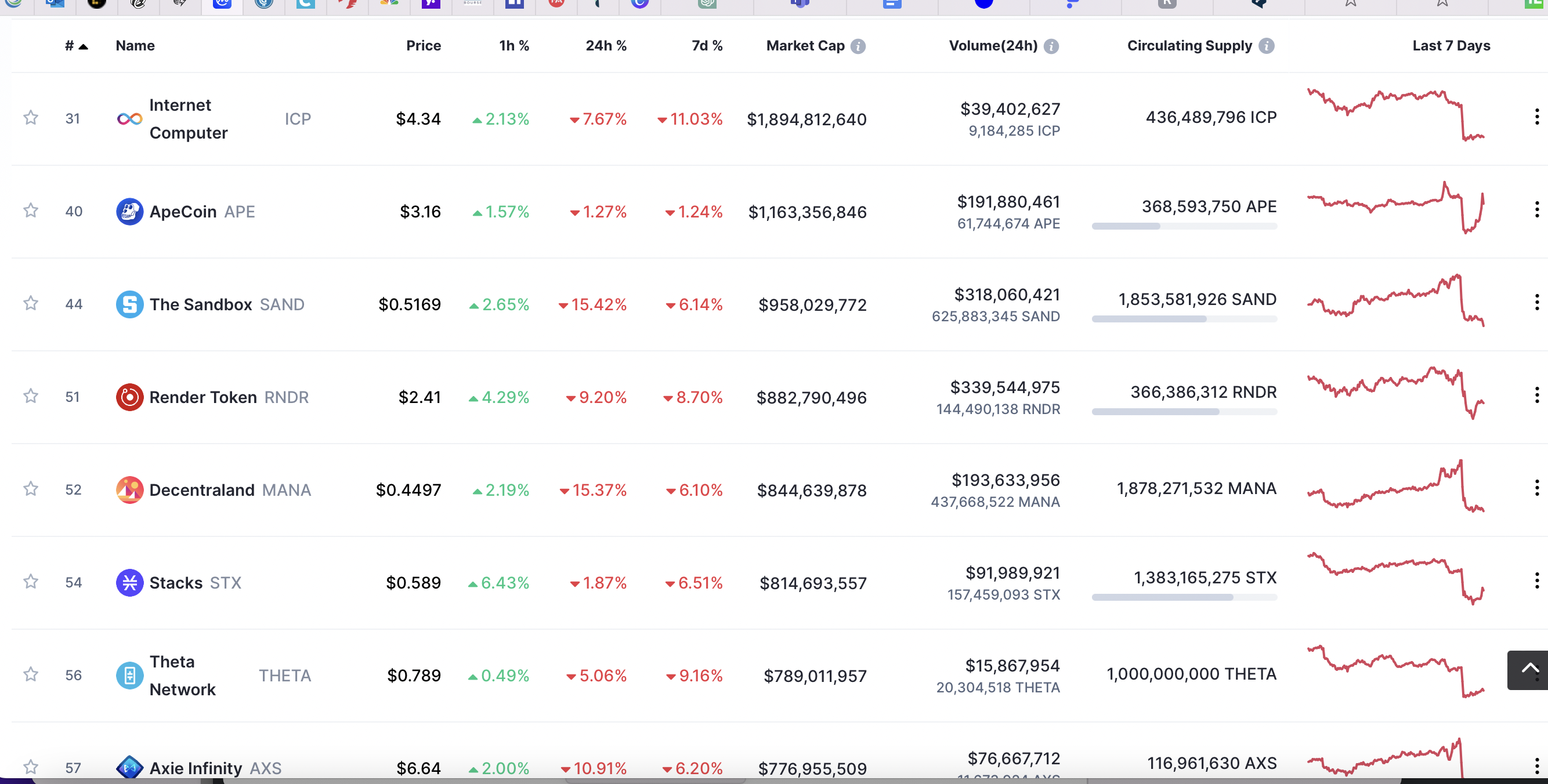
Task: Click the Render Token logo icon
Action: pyautogui.click(x=129, y=397)
